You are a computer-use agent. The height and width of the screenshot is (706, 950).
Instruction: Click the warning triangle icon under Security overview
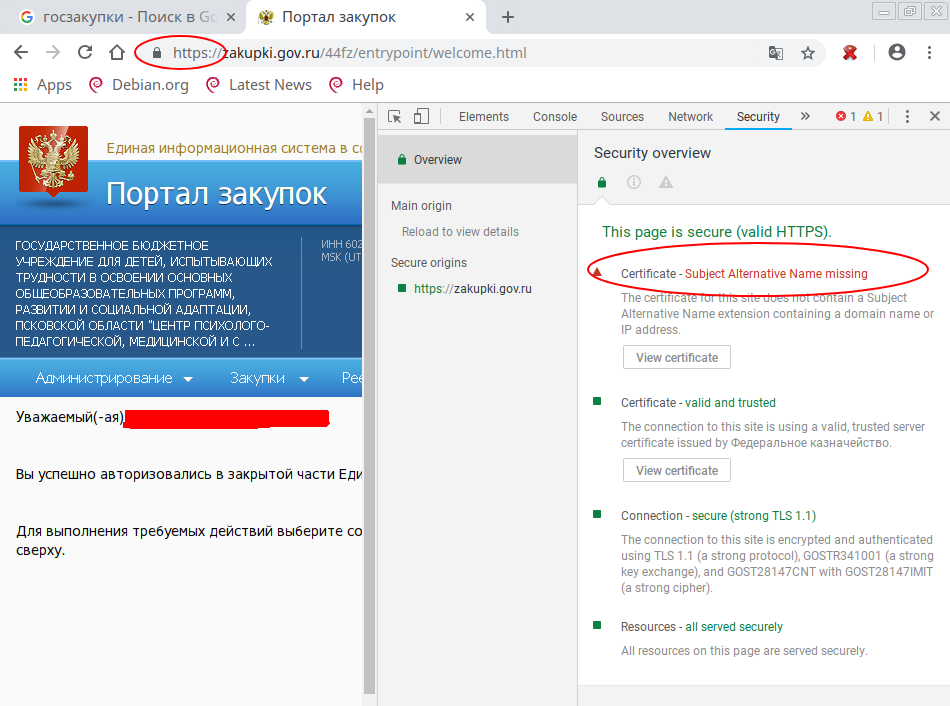pos(666,182)
